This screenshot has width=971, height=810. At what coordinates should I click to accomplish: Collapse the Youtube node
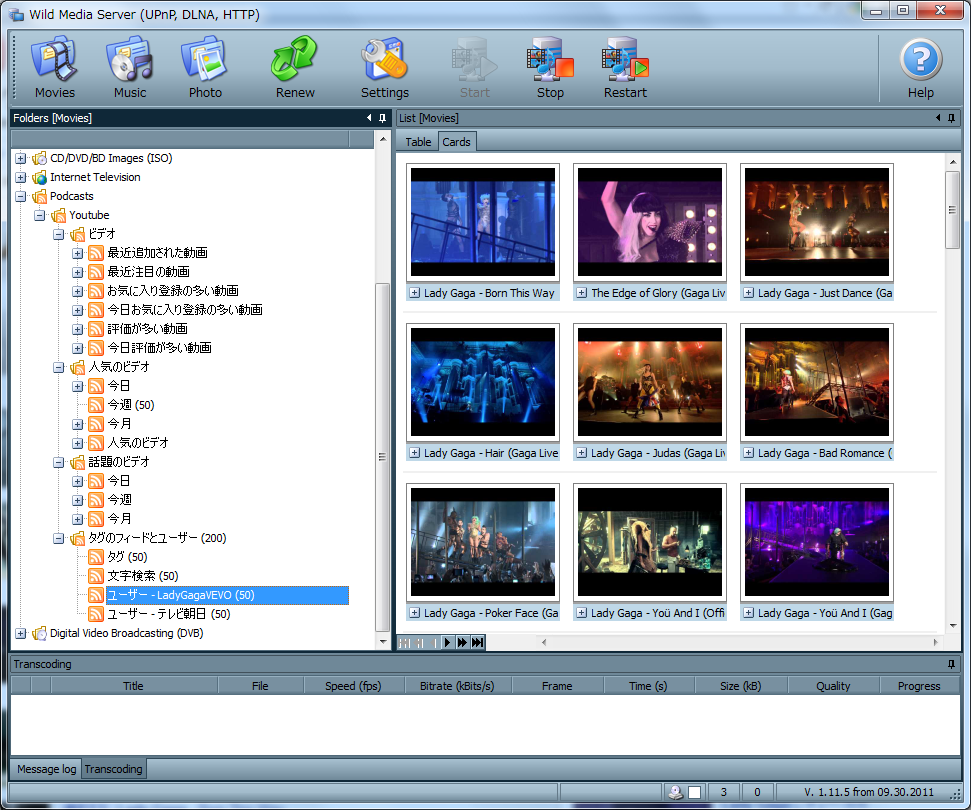[x=40, y=215]
